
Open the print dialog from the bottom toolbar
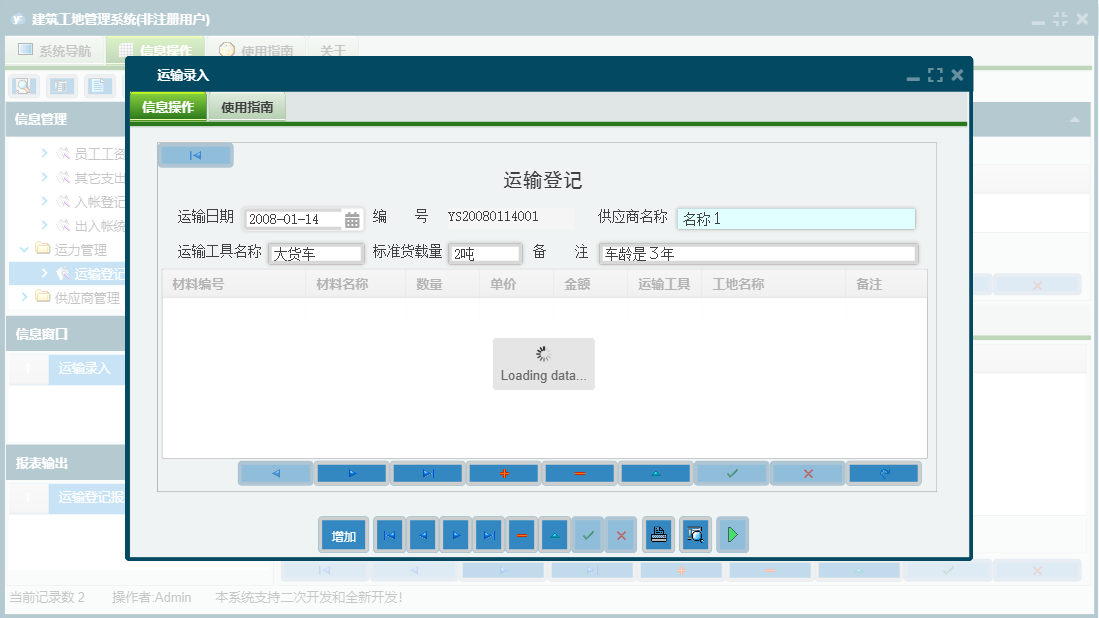click(x=658, y=534)
